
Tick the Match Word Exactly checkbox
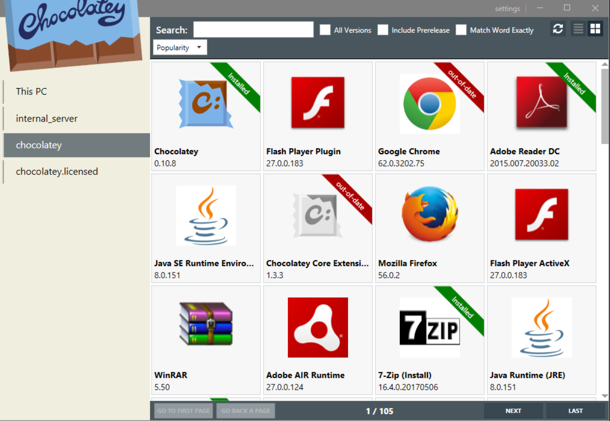(461, 30)
